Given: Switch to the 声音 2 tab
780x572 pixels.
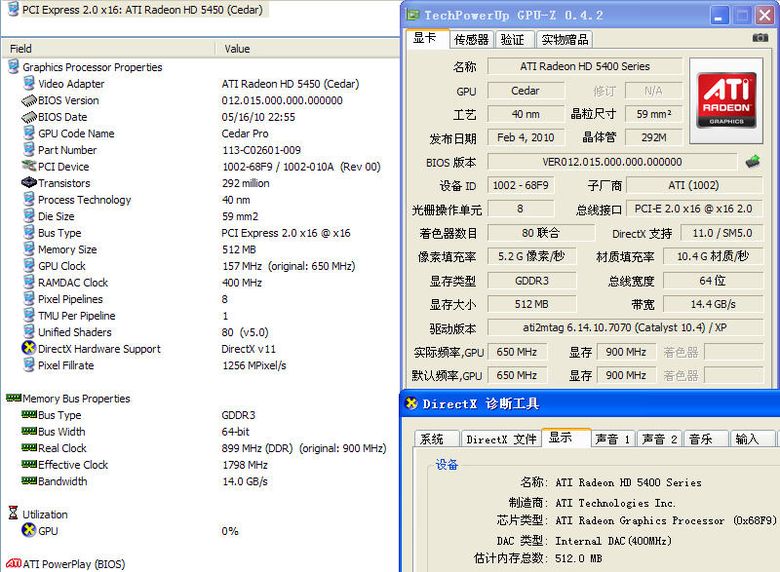Looking at the screenshot, I should coord(659,439).
